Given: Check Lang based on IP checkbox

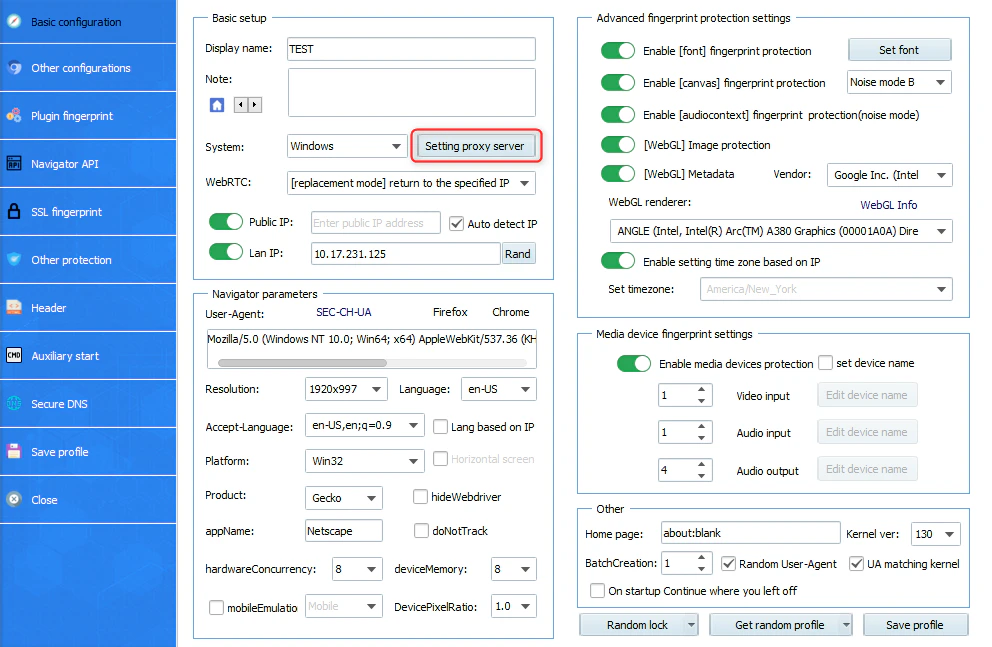Looking at the screenshot, I should pyautogui.click(x=440, y=426).
